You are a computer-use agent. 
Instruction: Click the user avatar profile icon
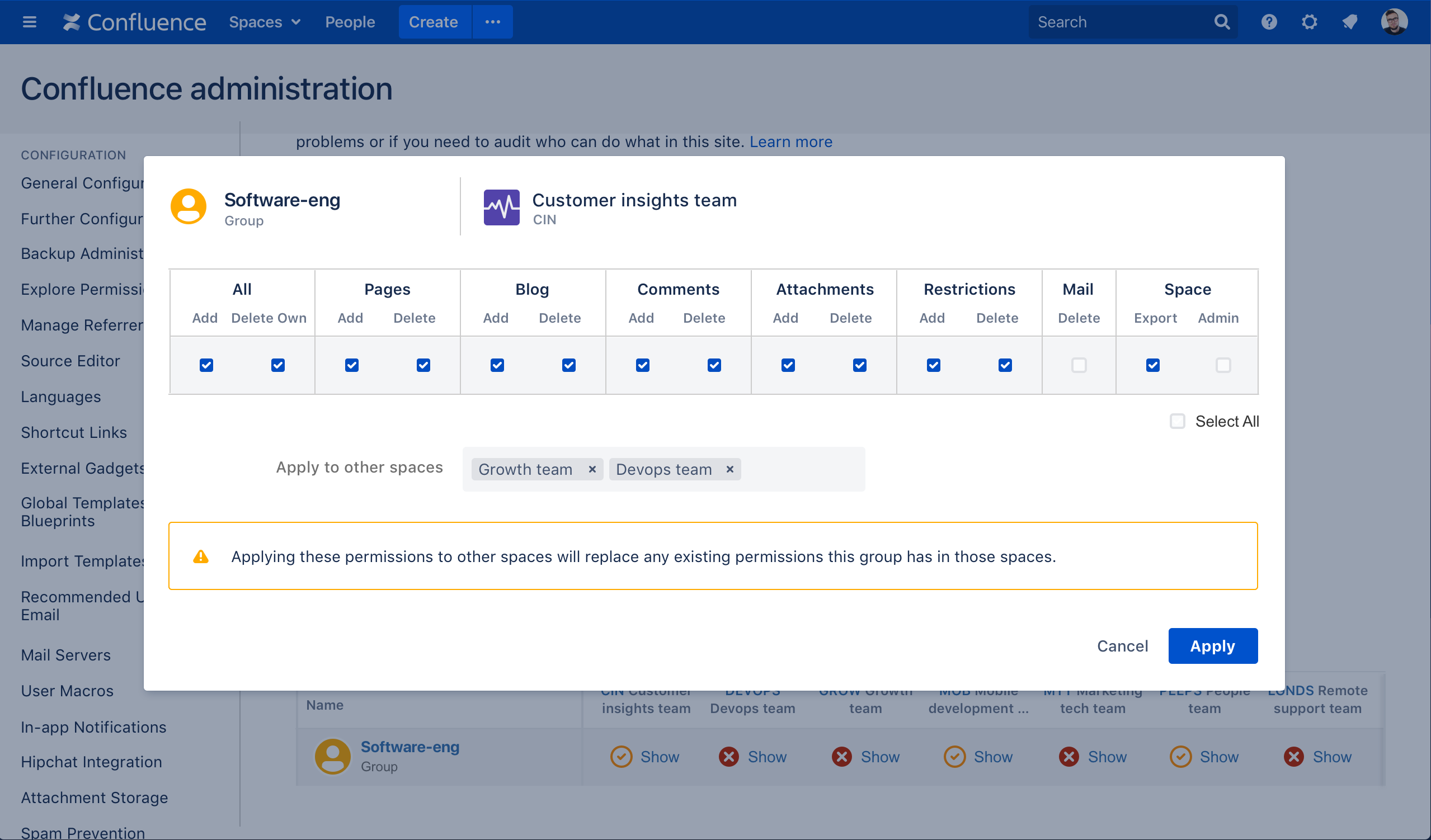[1395, 22]
